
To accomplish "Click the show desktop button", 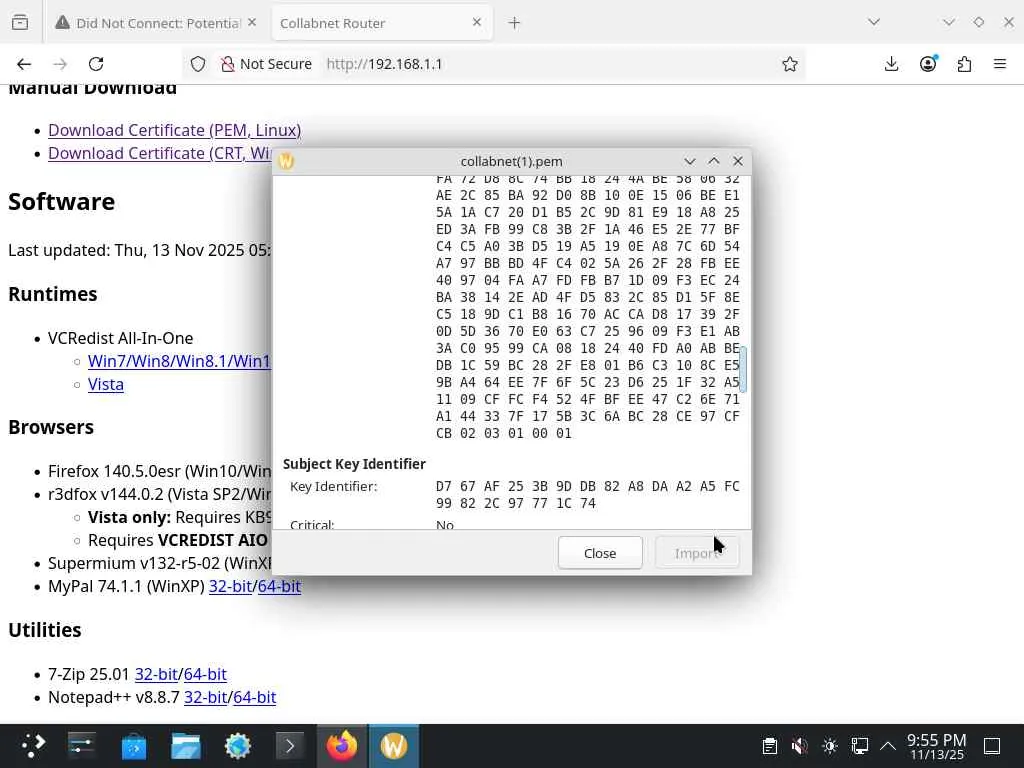I will click(992, 746).
